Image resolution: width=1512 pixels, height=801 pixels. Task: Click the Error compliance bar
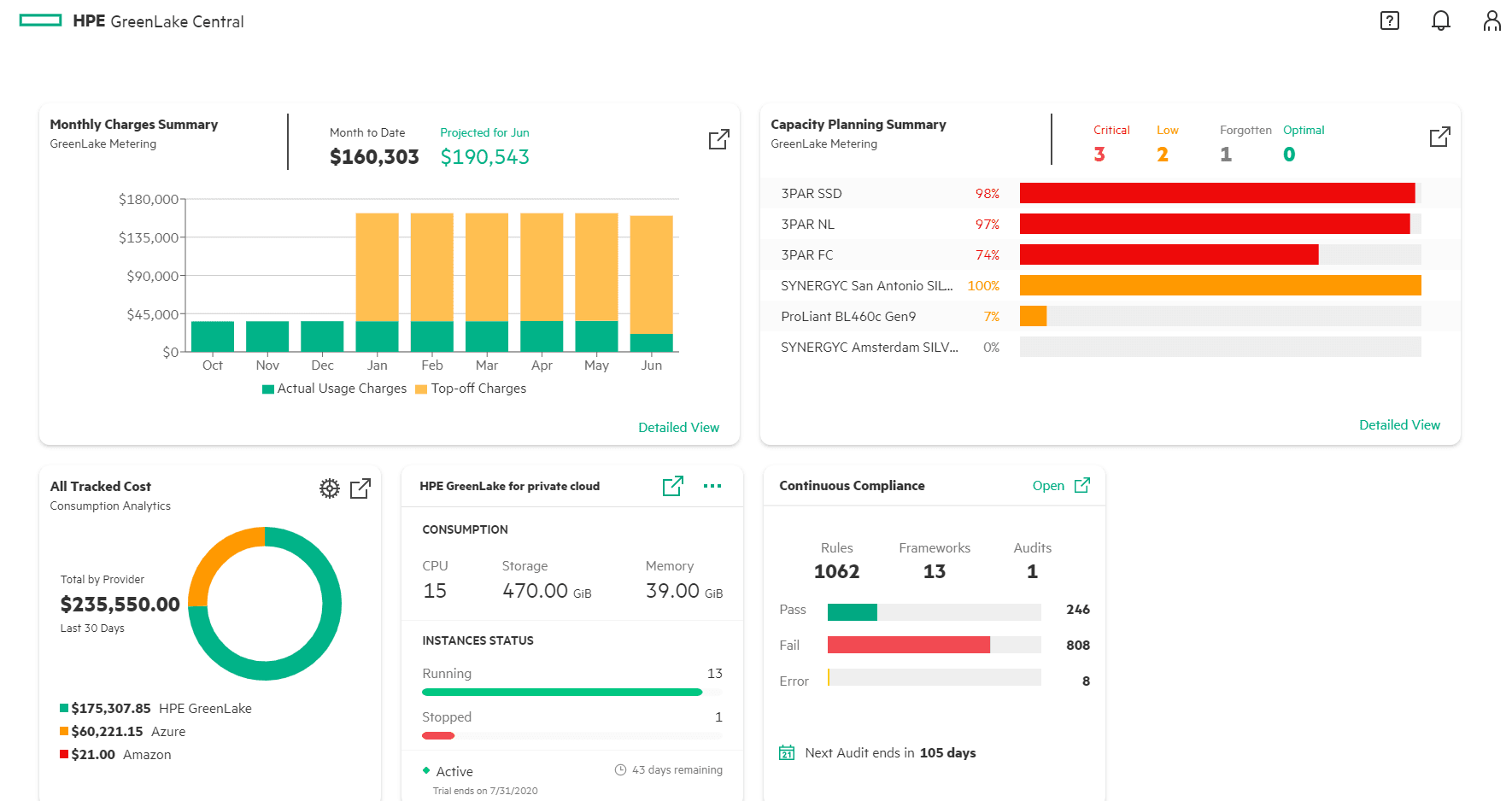tap(935, 677)
